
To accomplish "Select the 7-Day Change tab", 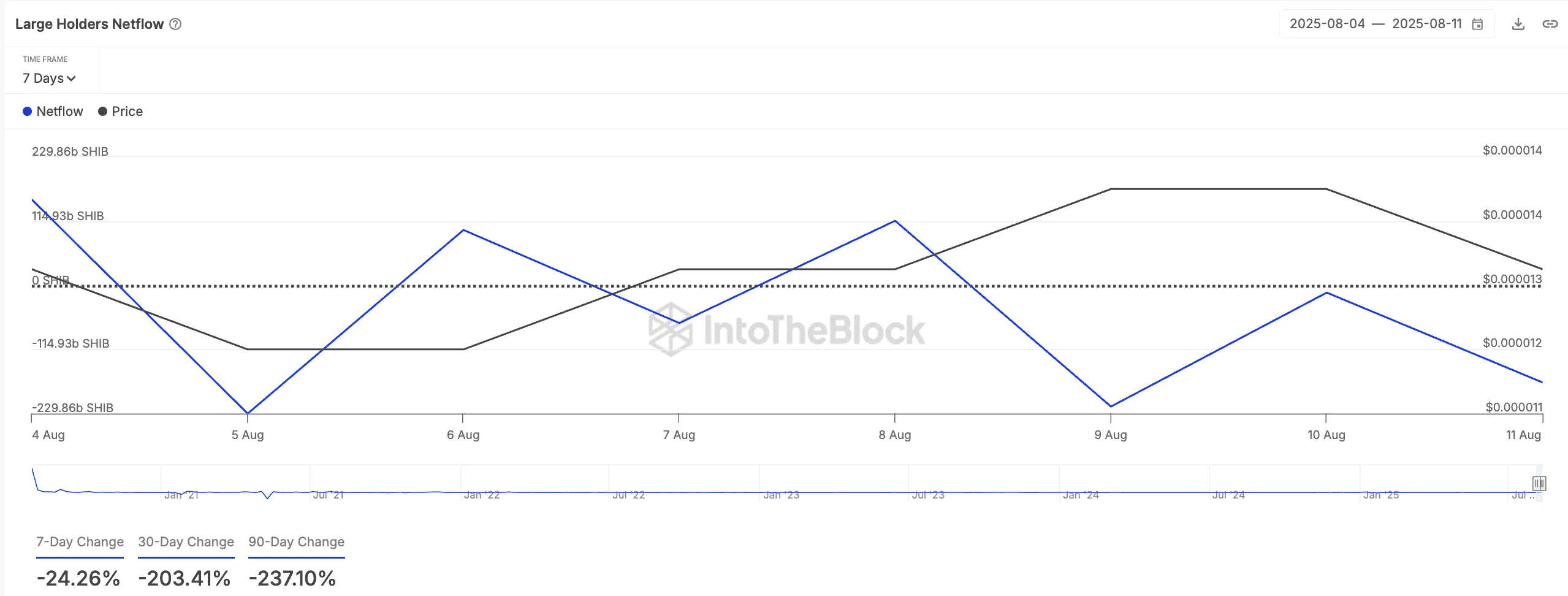I will click(x=80, y=542).
